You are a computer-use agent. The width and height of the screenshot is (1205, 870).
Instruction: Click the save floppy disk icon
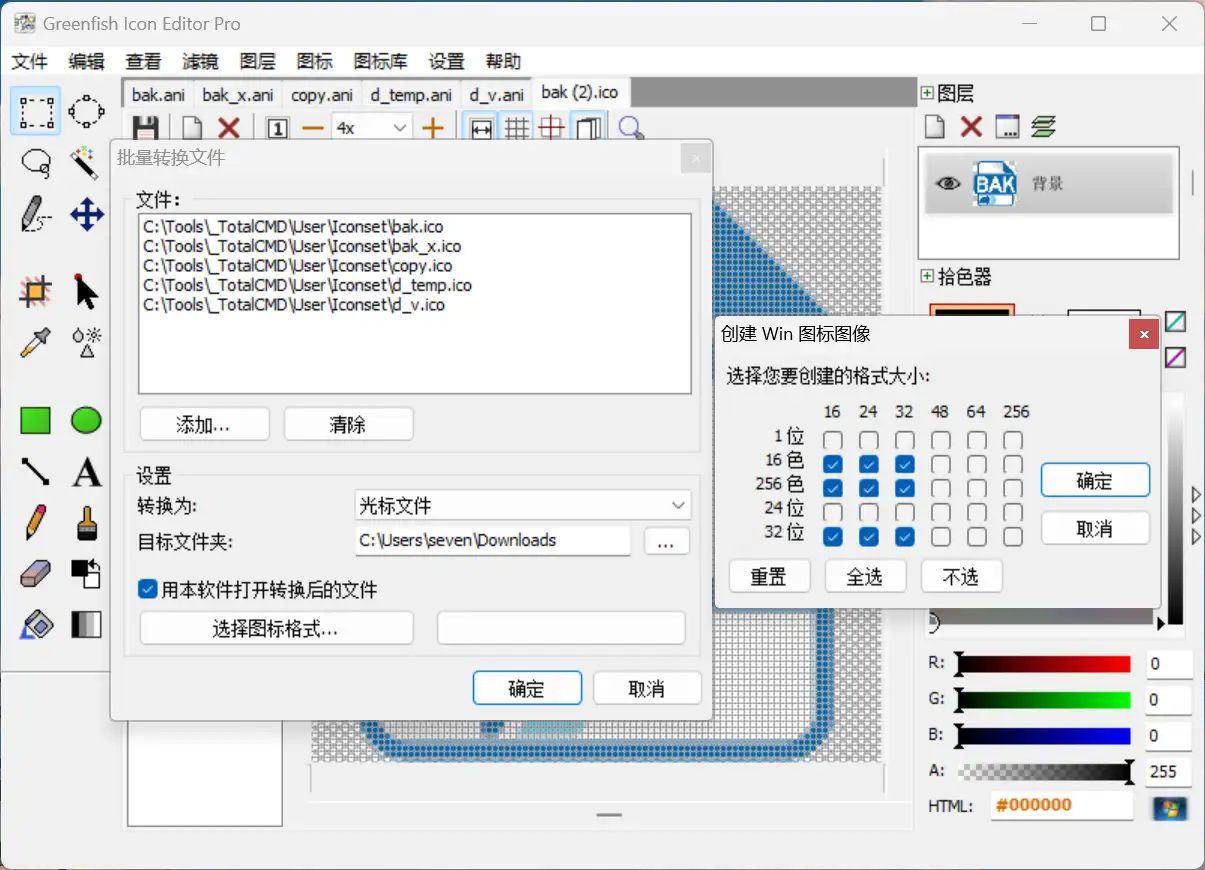click(146, 128)
